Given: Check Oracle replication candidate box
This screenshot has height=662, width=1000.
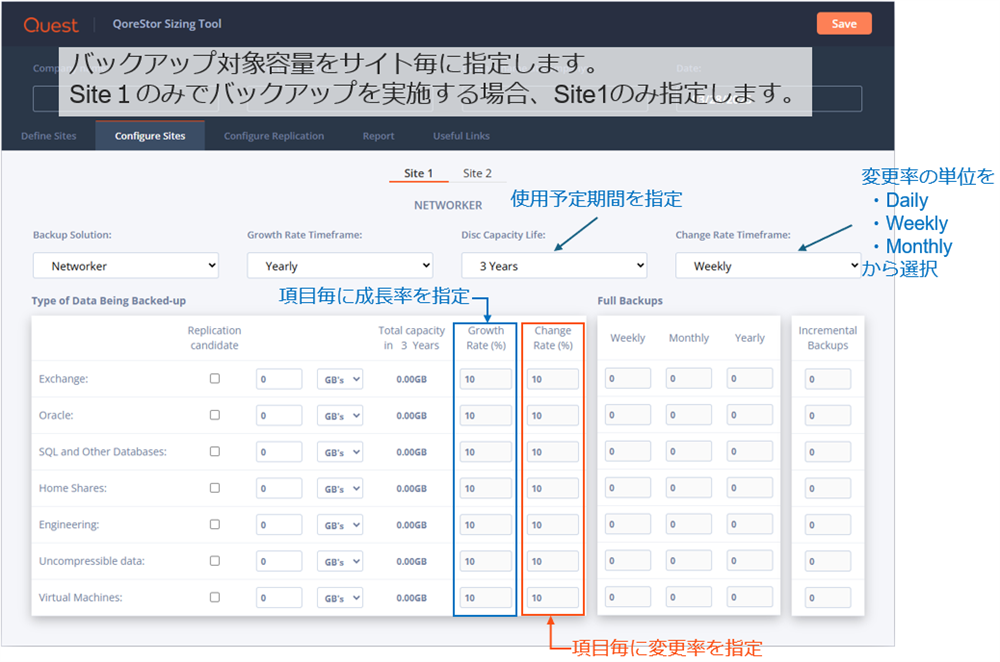Looking at the screenshot, I should pyautogui.click(x=215, y=415).
